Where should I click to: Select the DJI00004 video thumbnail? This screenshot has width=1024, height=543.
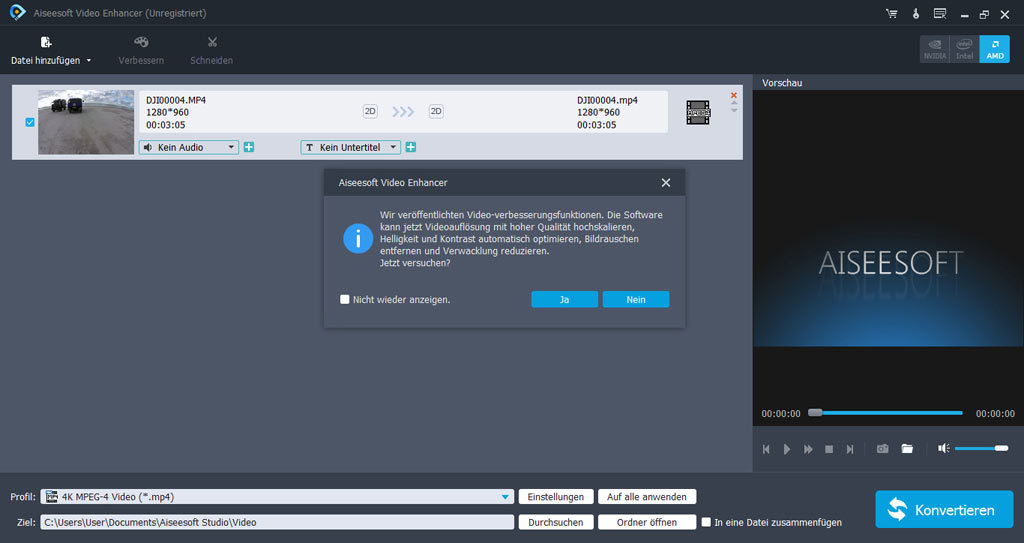click(86, 122)
